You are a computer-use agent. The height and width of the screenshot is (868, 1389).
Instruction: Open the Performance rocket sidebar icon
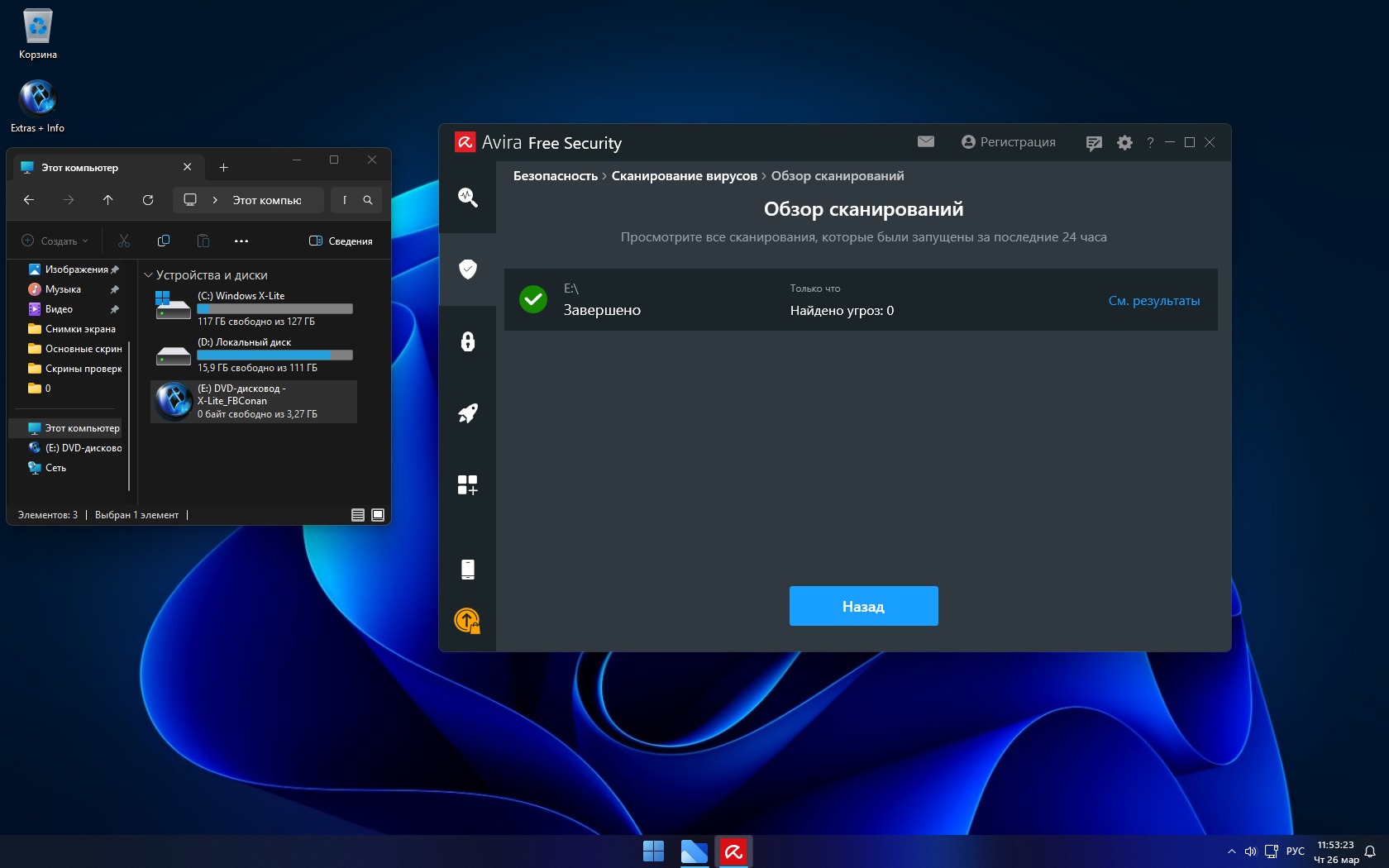tap(467, 413)
